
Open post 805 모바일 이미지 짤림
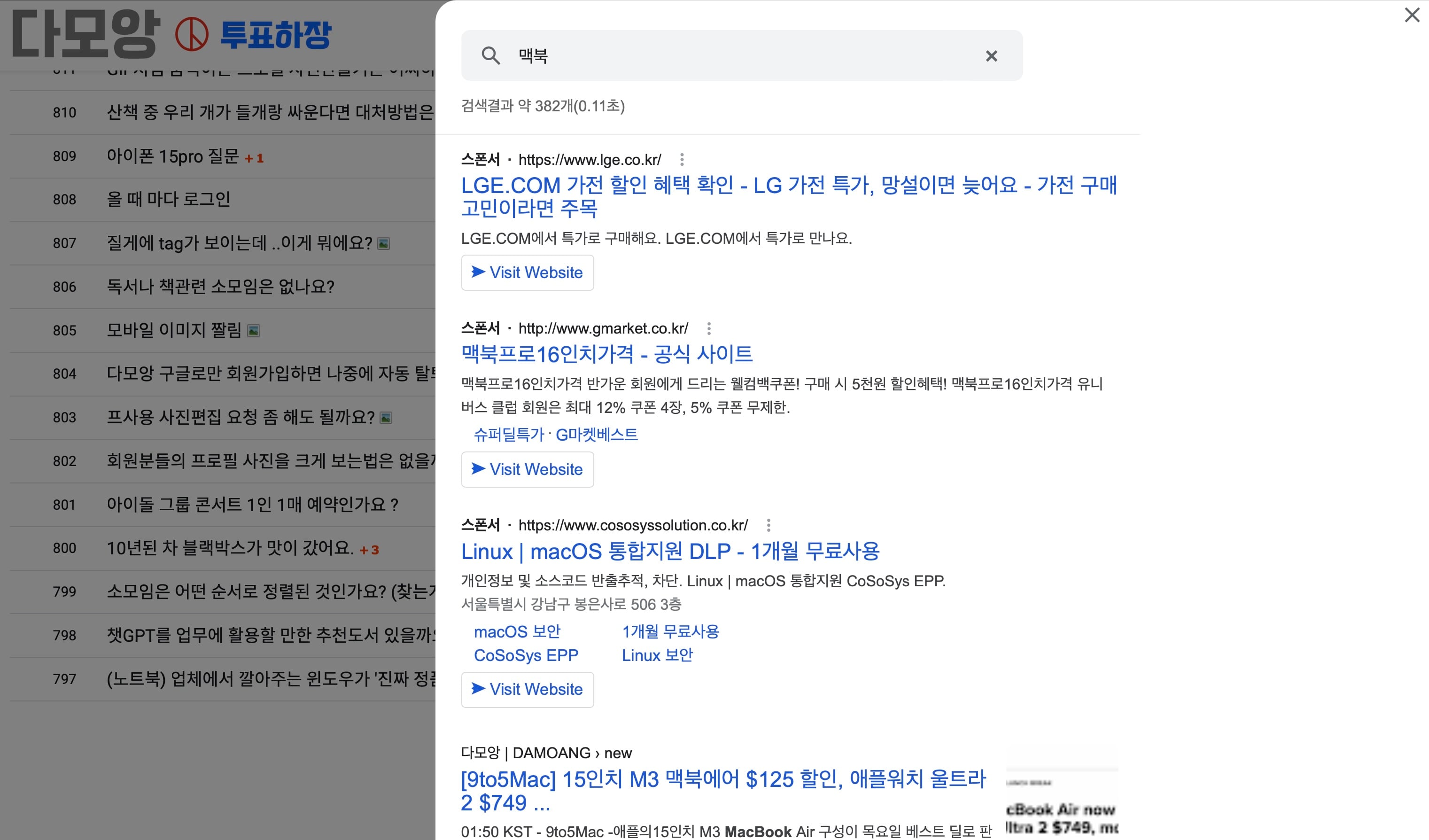174,330
